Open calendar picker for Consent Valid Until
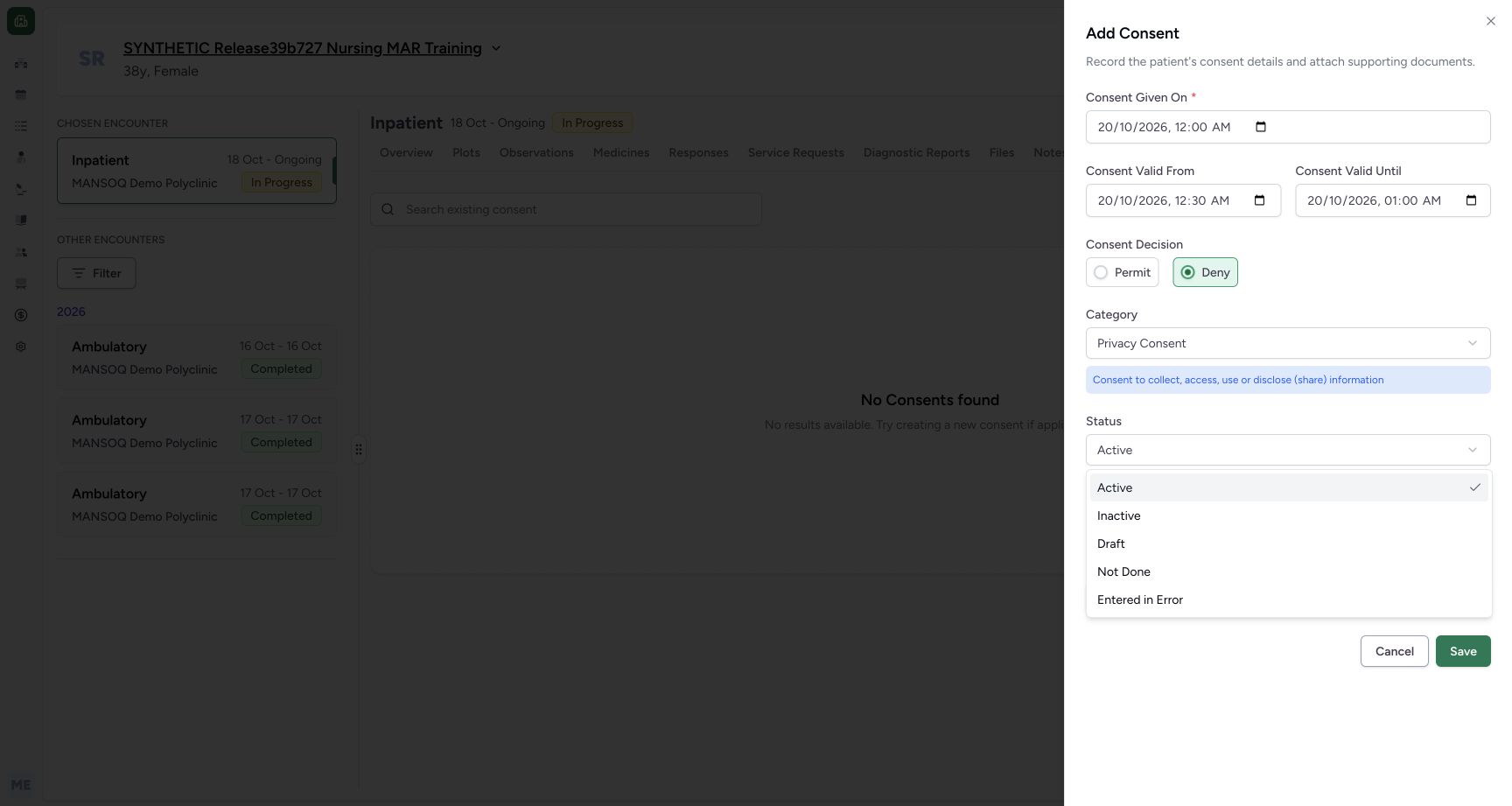Viewport: 1512px width, 806px height. (x=1471, y=200)
